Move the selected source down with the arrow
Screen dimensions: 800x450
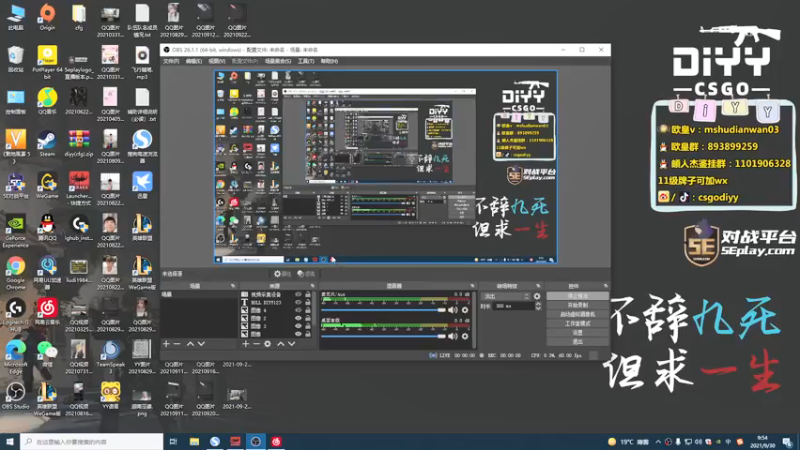pyautogui.click(x=291, y=344)
